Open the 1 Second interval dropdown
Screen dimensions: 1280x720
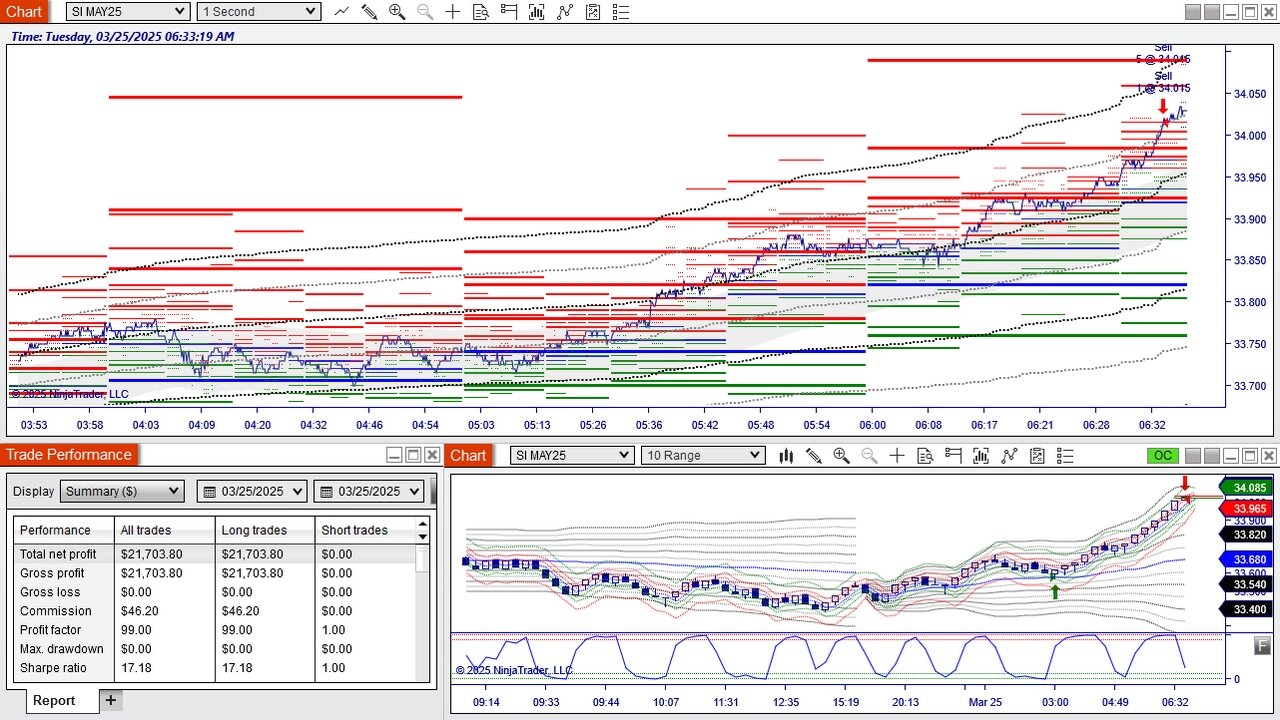coord(259,12)
